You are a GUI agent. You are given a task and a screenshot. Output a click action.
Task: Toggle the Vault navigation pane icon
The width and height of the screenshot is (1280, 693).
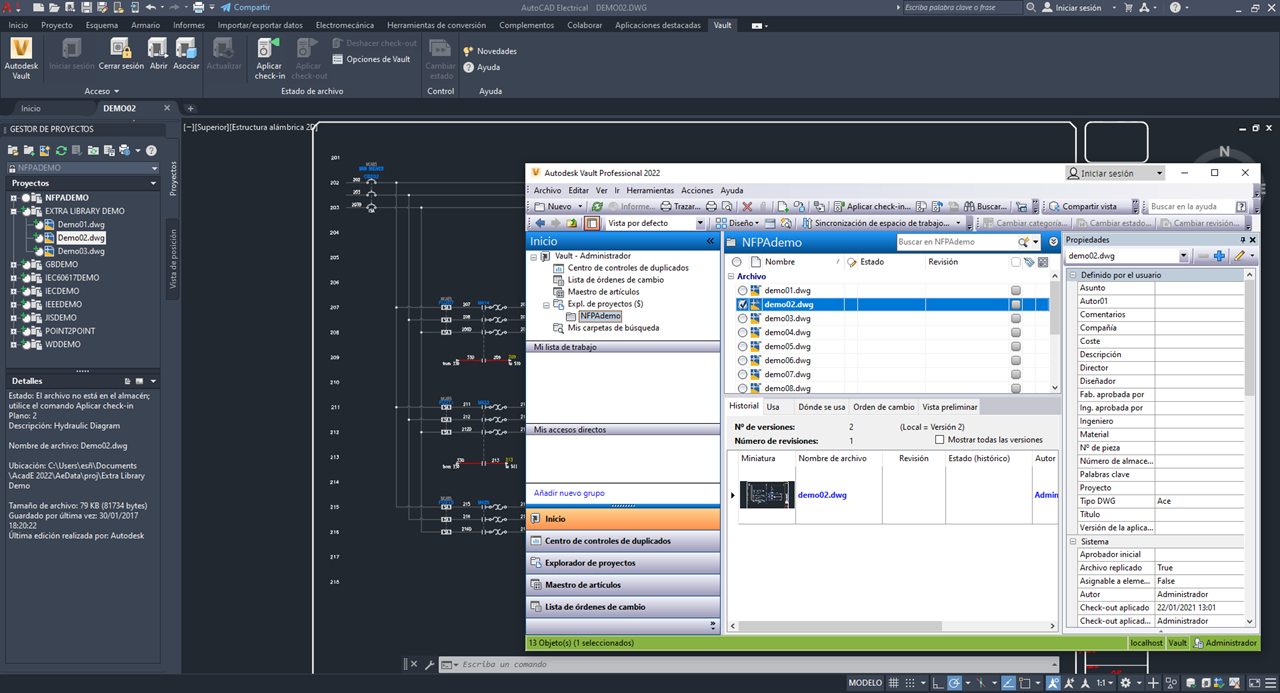pyautogui.click(x=592, y=223)
